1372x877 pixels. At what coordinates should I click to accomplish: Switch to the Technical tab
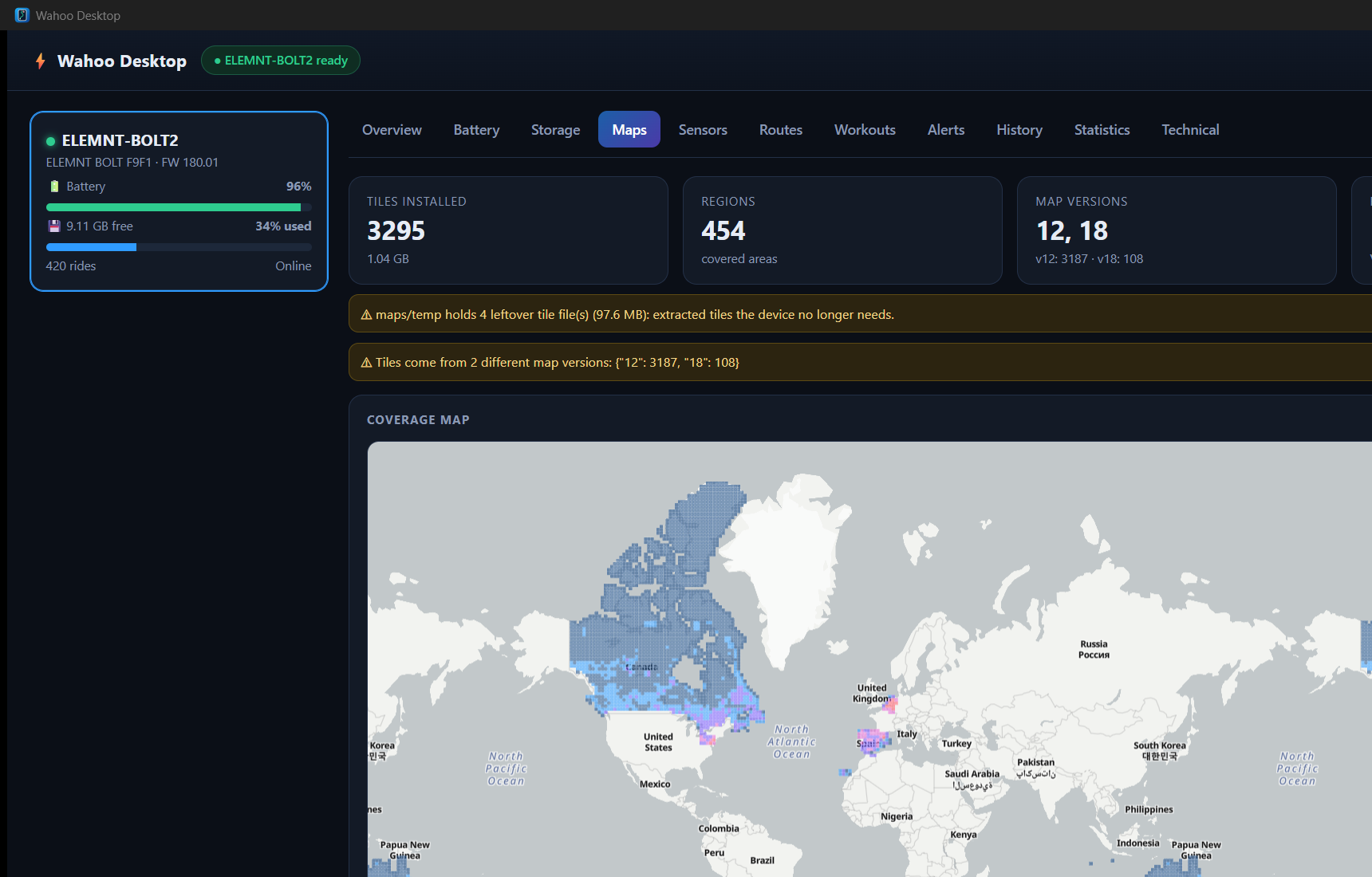(x=1190, y=130)
